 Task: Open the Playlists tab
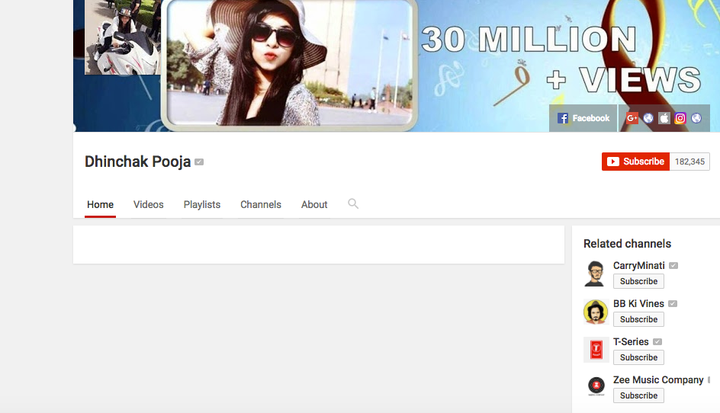tap(202, 204)
